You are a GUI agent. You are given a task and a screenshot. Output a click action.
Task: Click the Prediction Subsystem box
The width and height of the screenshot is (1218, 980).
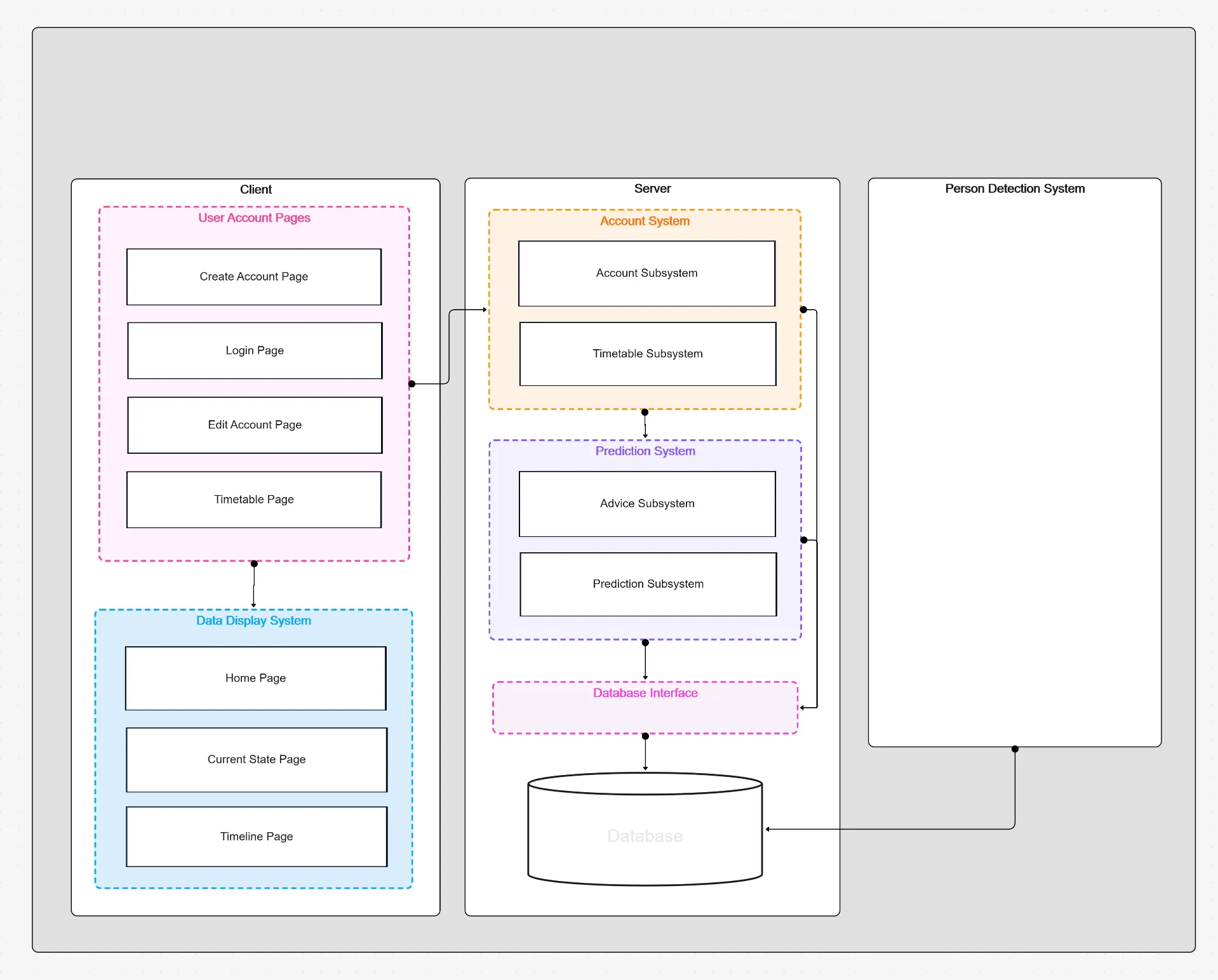(x=648, y=584)
